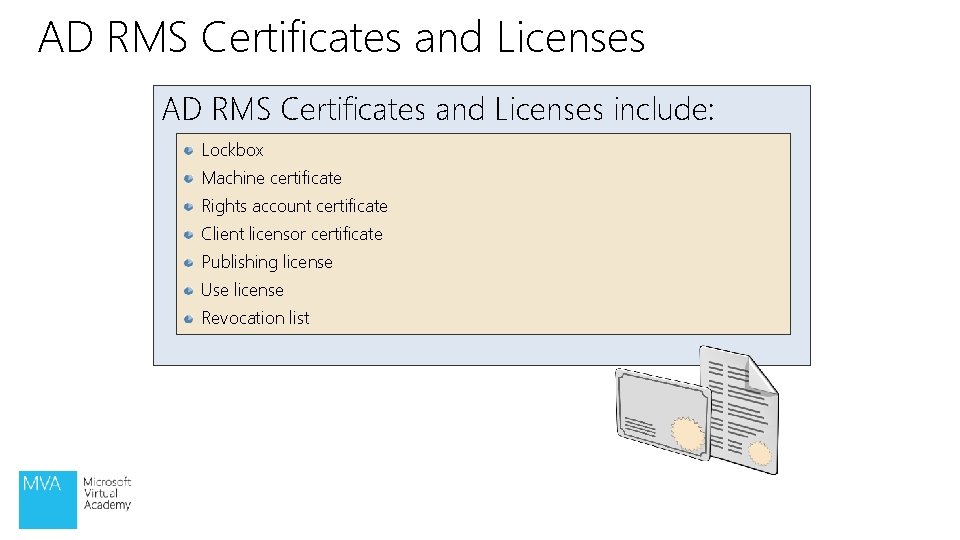Select the 'Use license' list entry

(x=242, y=290)
